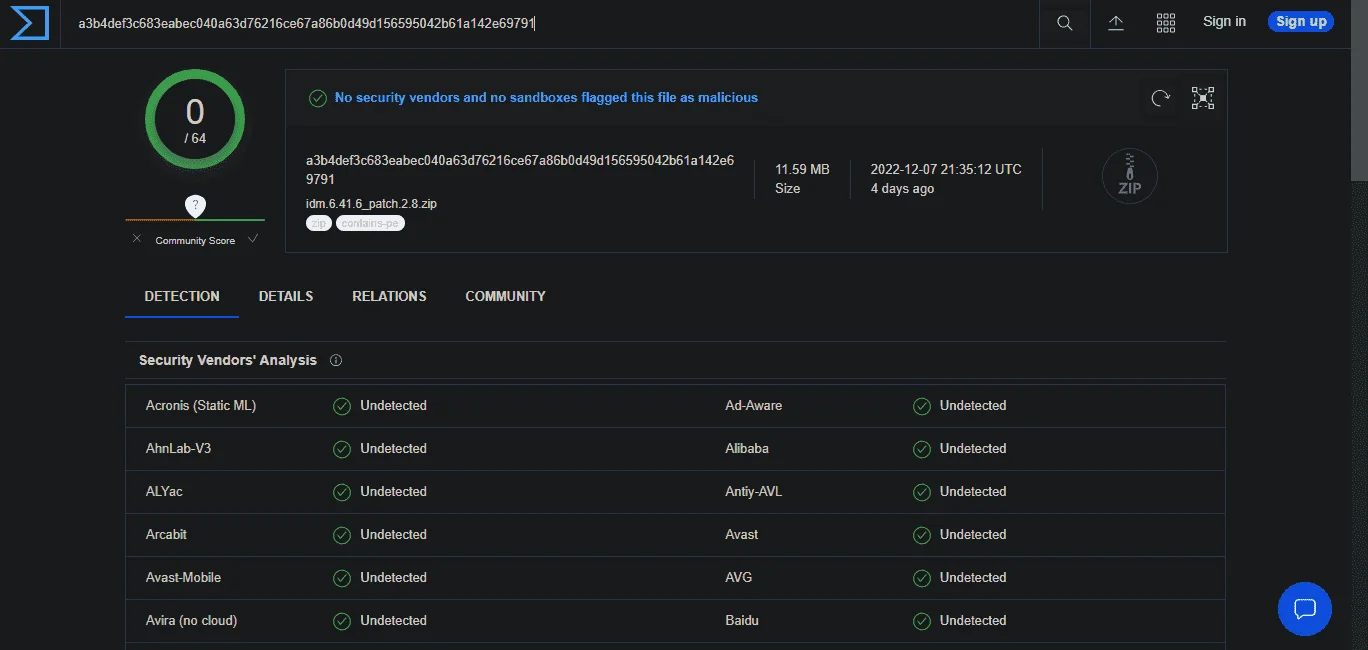This screenshot has width=1368, height=650.
Task: Switch to the DETECTION tab
Action: tap(182, 296)
